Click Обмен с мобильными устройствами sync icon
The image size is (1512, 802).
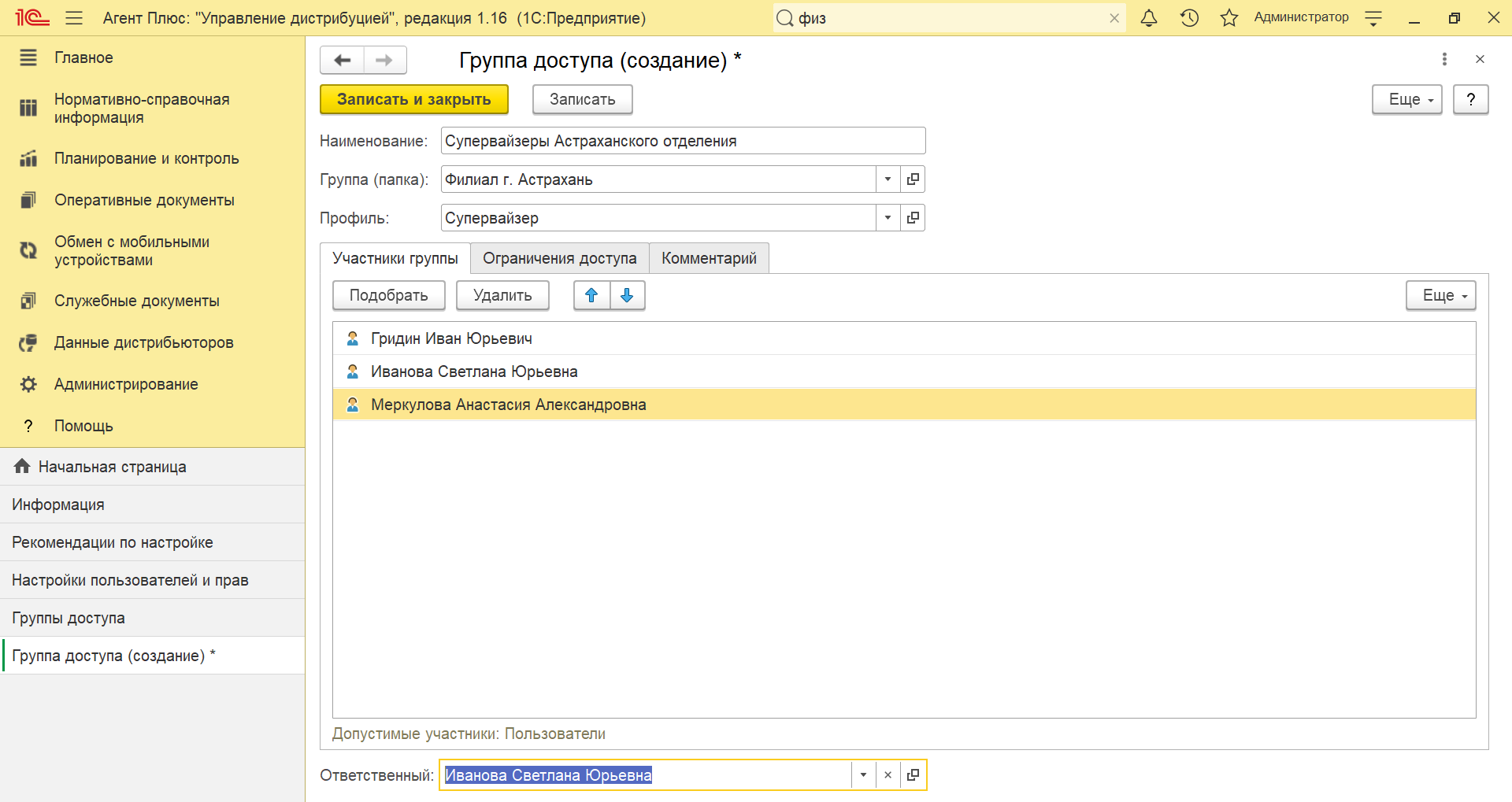[28, 250]
